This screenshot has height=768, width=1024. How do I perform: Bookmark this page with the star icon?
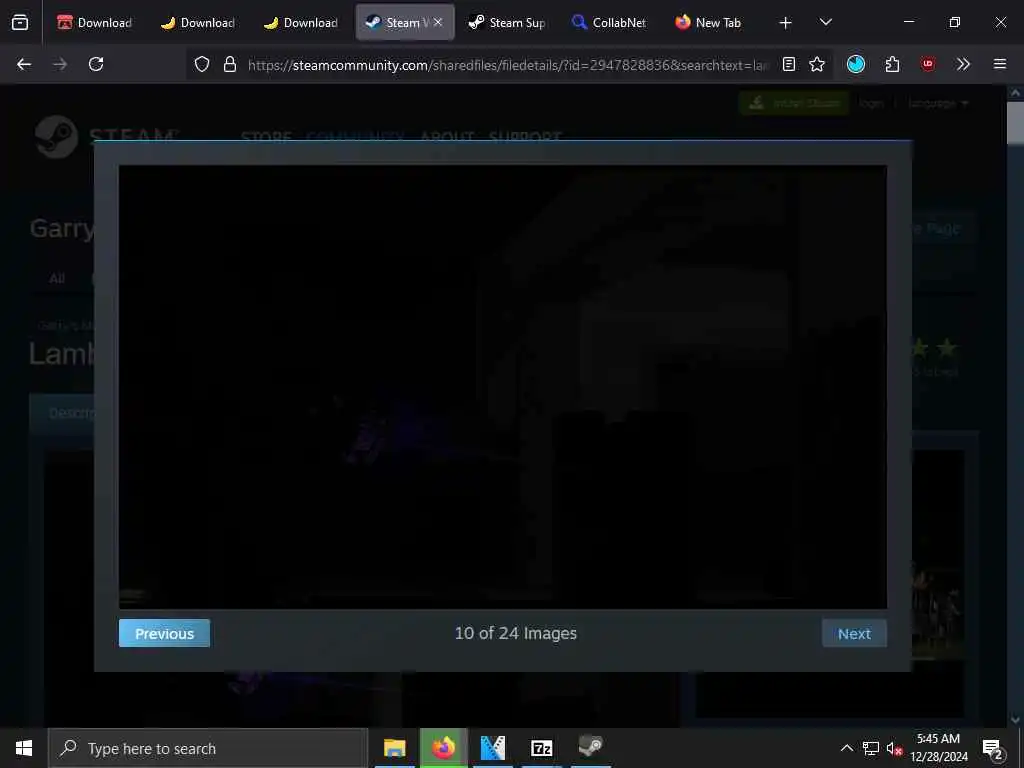point(817,64)
